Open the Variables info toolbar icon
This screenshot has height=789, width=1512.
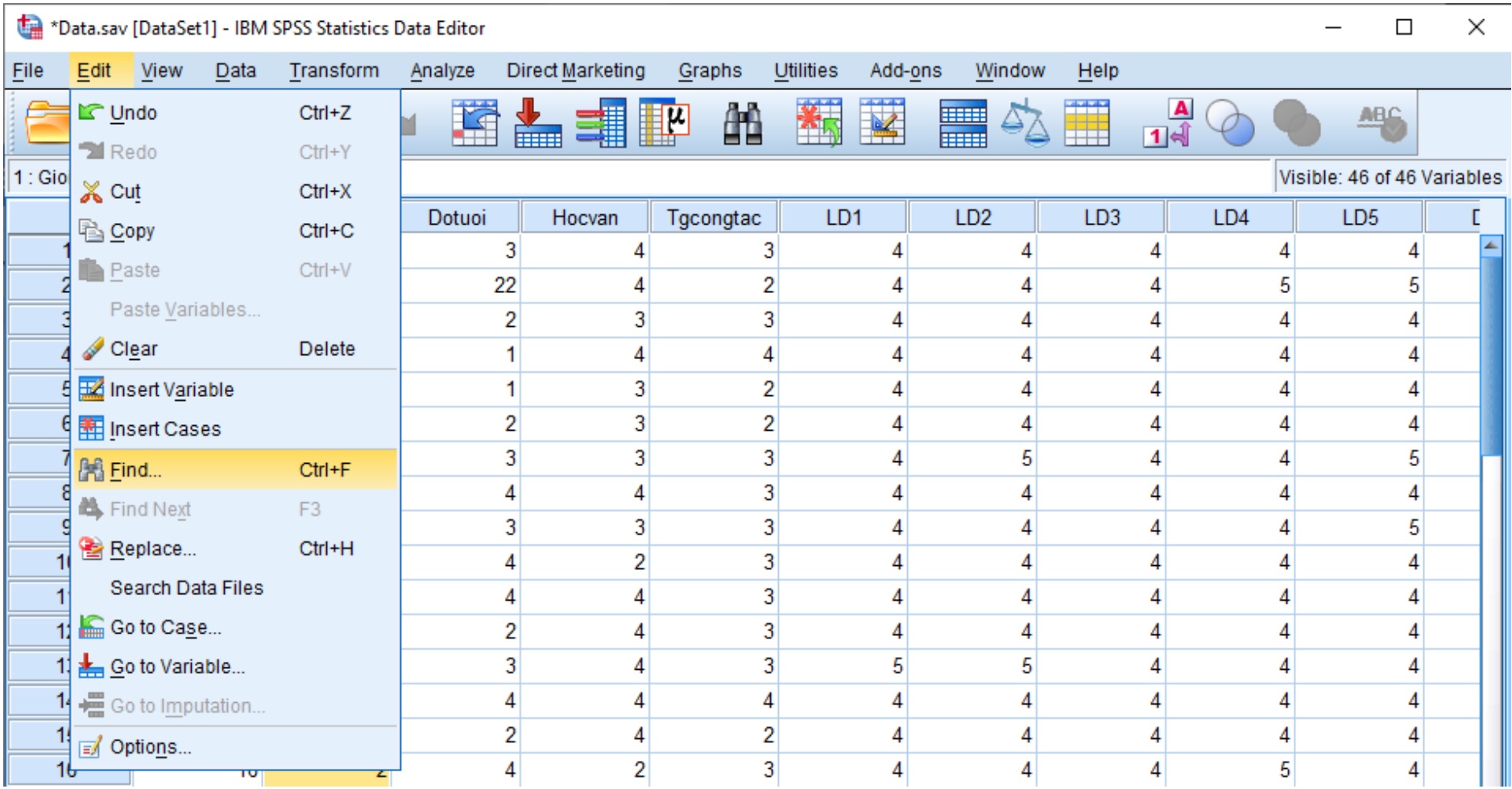pyautogui.click(x=601, y=123)
